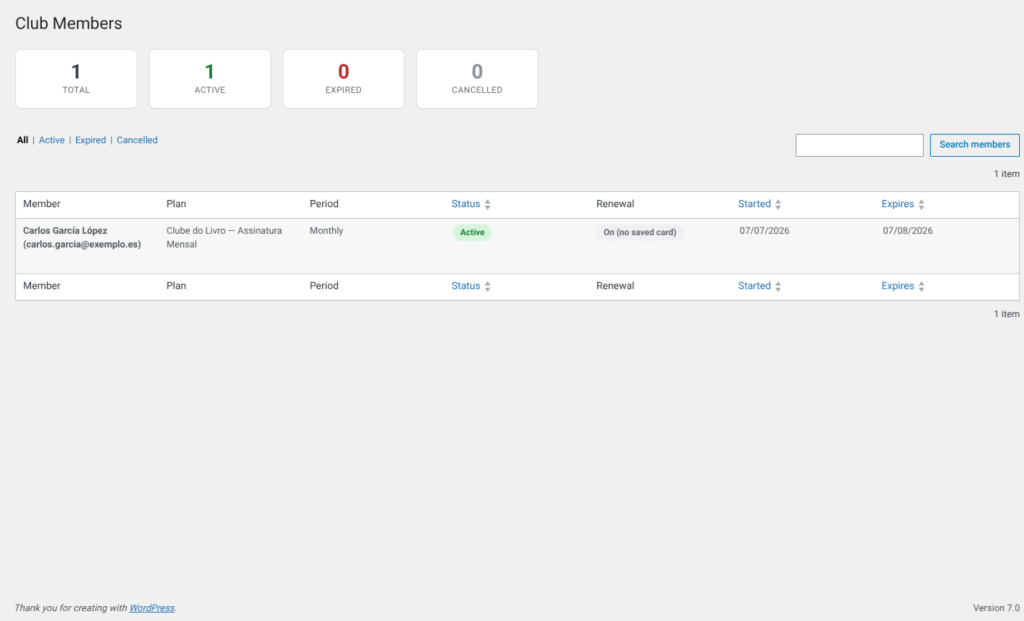Filter the list by Expired members link
This screenshot has width=1024, height=621.
click(90, 140)
